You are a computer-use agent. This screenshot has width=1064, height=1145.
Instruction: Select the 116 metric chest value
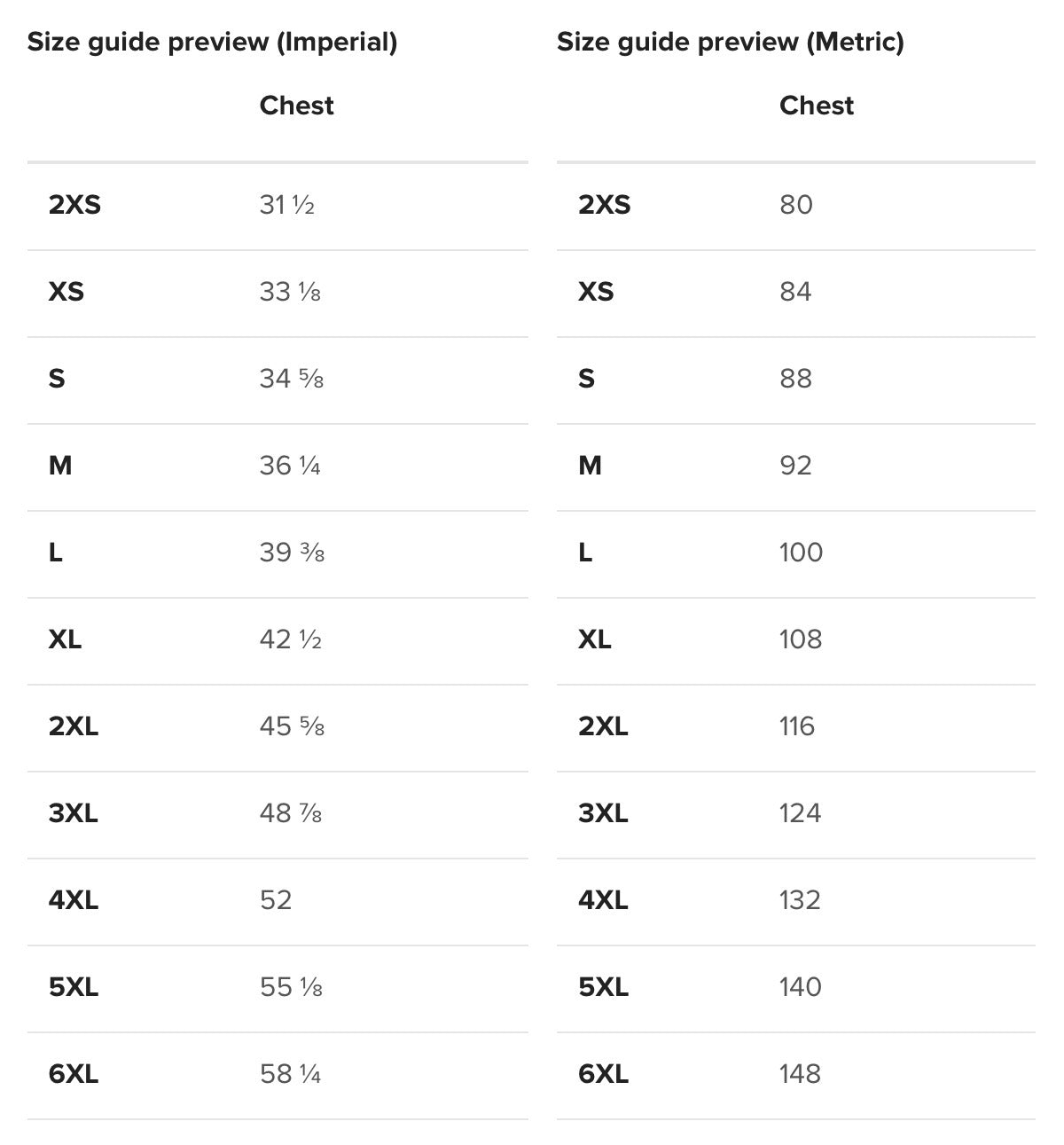(x=796, y=726)
